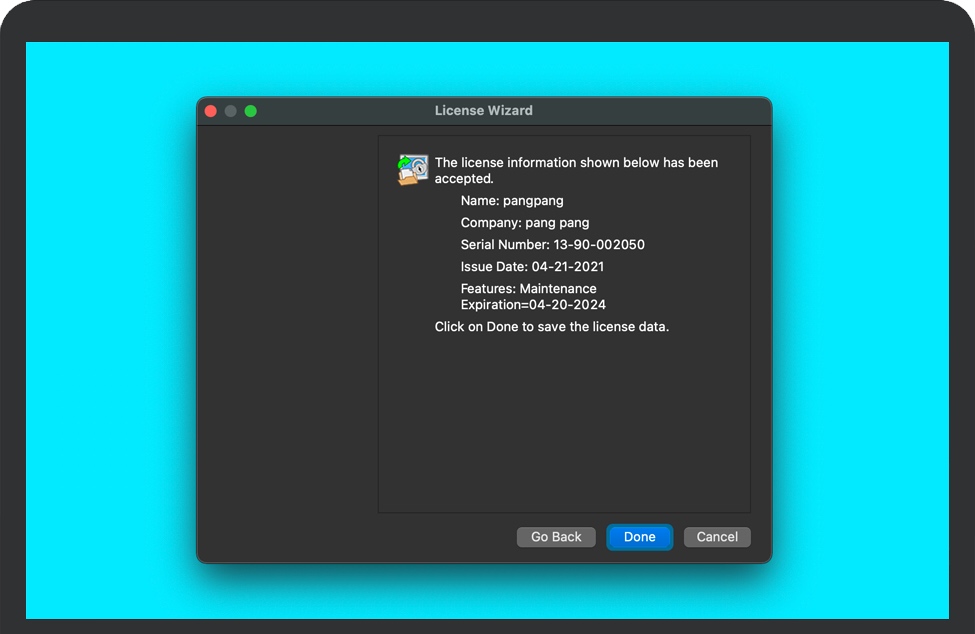Click the grayed-out minimize button
This screenshot has width=975, height=634.
[x=231, y=111]
